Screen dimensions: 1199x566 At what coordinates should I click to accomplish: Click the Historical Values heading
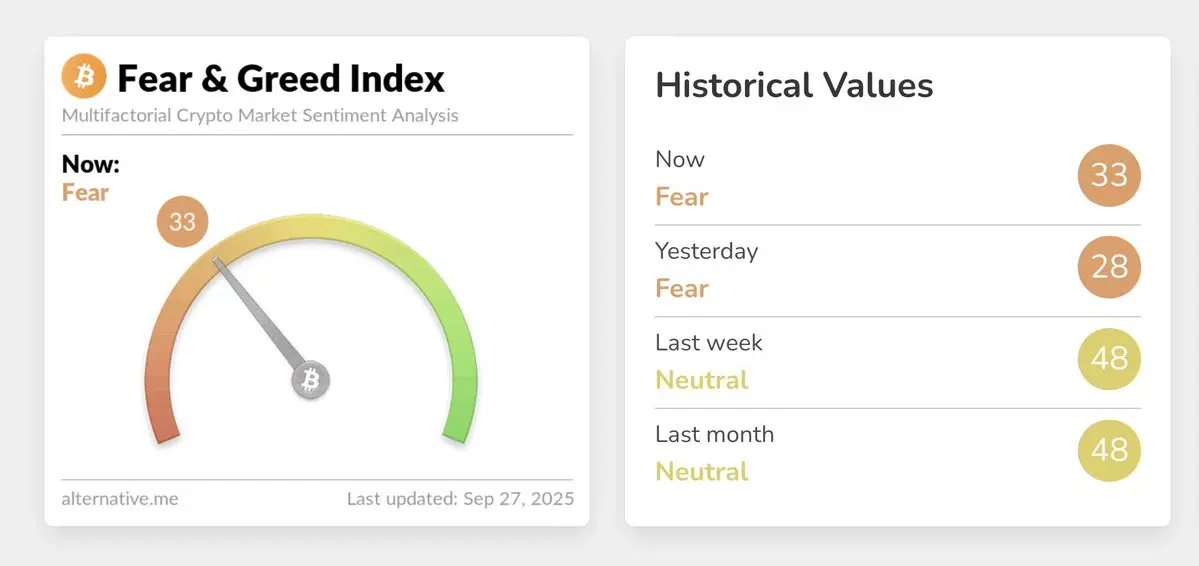pos(794,85)
